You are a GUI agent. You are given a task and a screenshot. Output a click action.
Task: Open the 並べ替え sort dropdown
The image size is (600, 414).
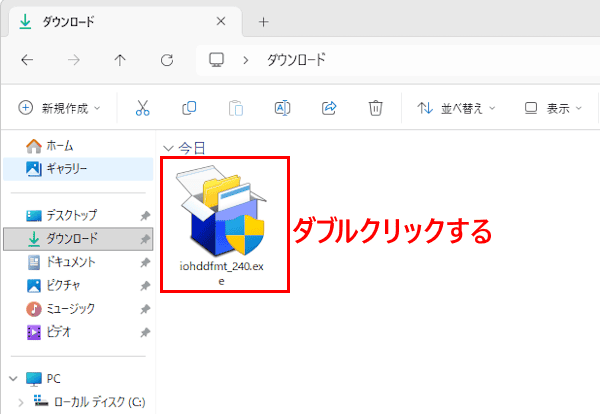coord(456,108)
